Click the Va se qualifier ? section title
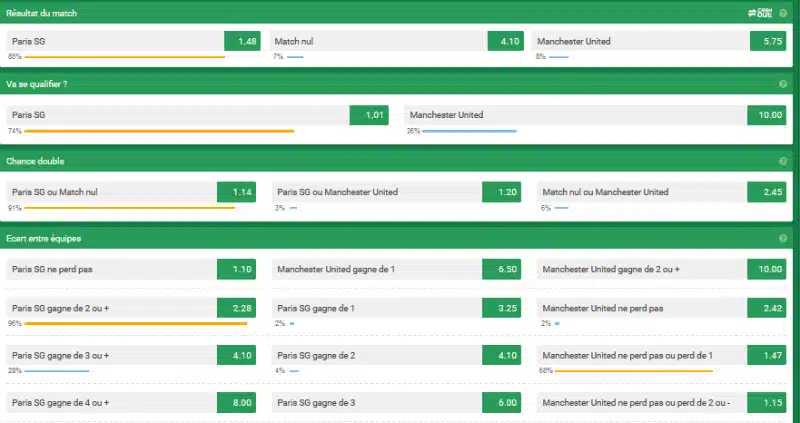 click(x=37, y=84)
